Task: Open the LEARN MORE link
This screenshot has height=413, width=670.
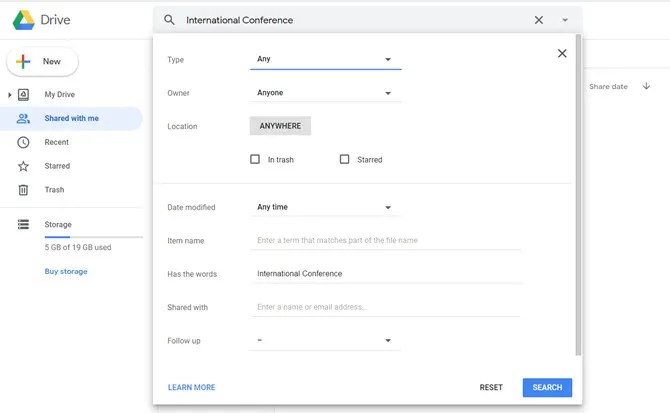Action: (191, 388)
